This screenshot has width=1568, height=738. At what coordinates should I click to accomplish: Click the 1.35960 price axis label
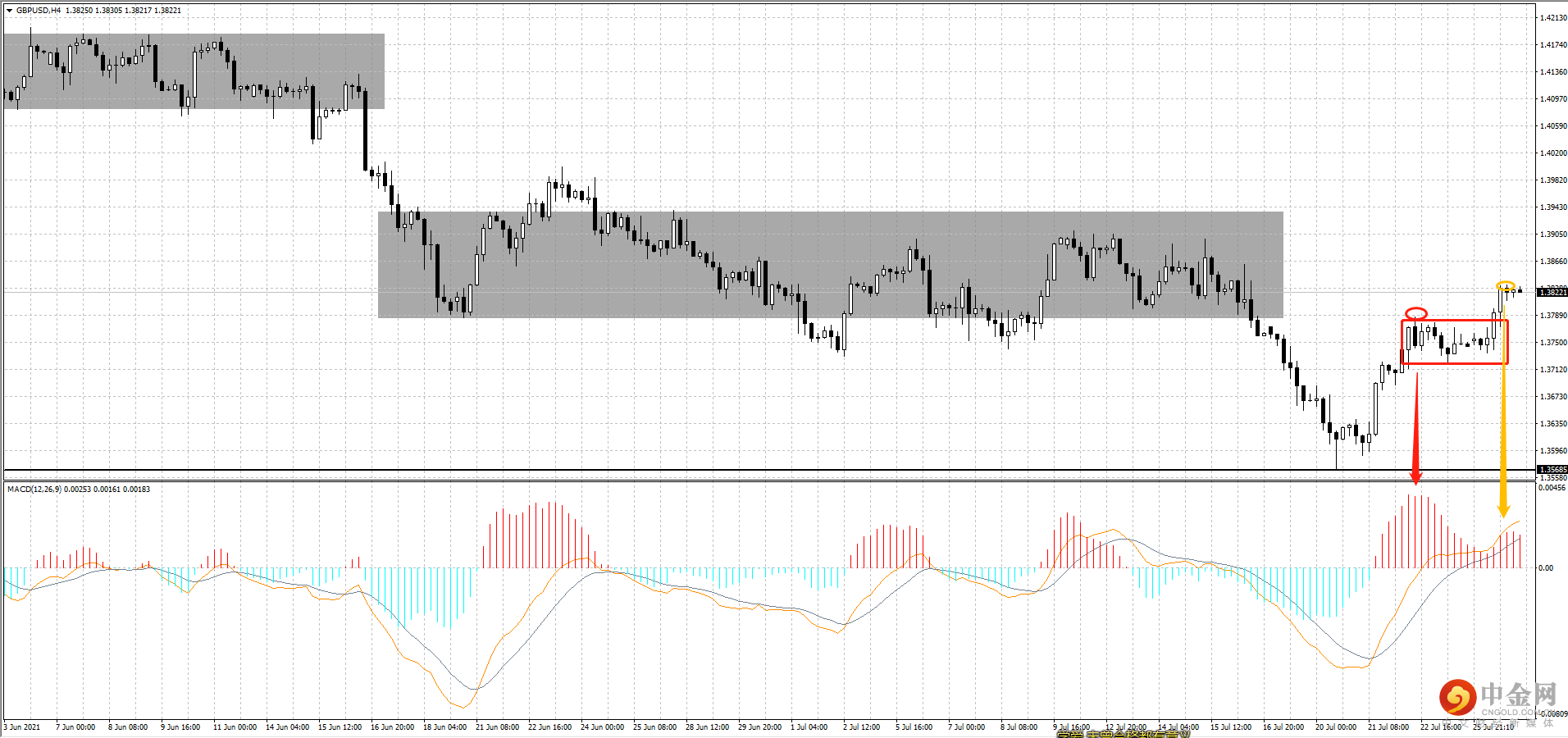(x=1553, y=451)
